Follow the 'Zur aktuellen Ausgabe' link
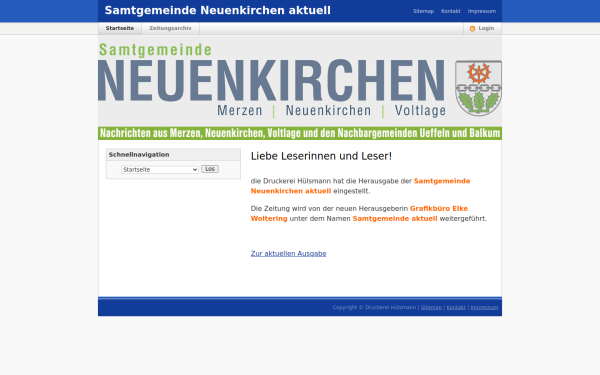 289,253
